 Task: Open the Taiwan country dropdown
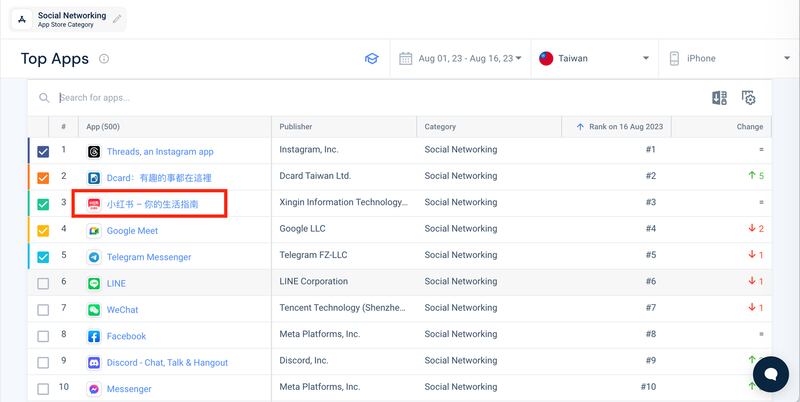pyautogui.click(x=594, y=59)
